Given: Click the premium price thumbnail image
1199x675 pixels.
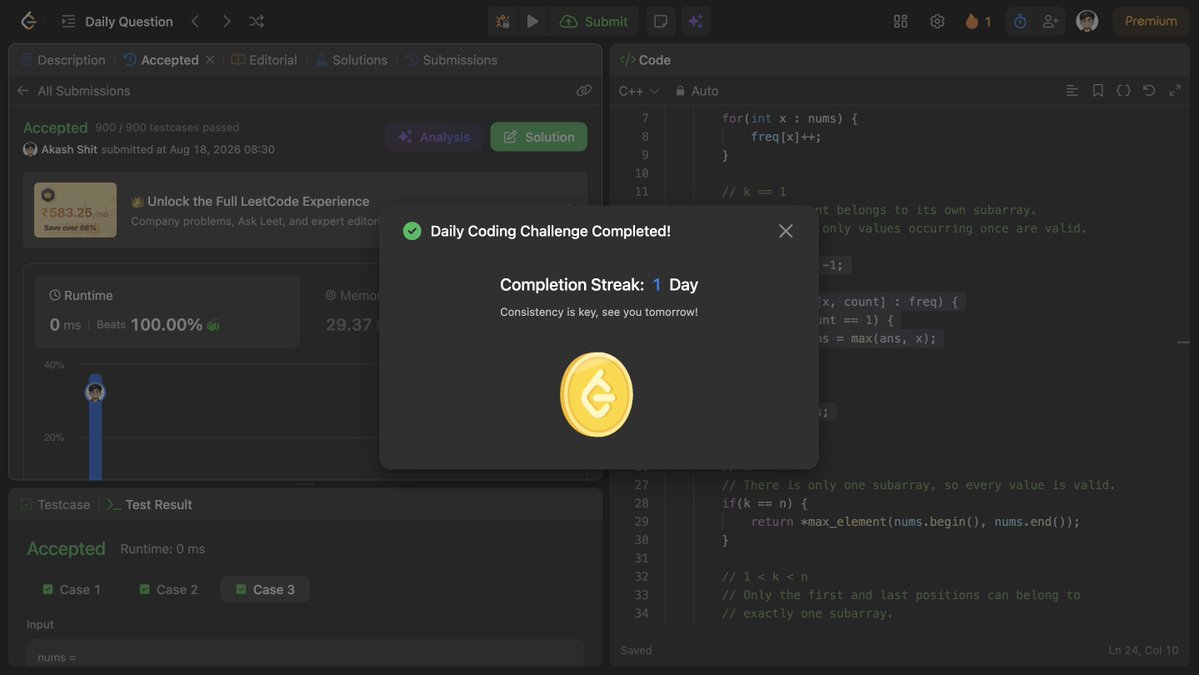Looking at the screenshot, I should tap(75, 209).
